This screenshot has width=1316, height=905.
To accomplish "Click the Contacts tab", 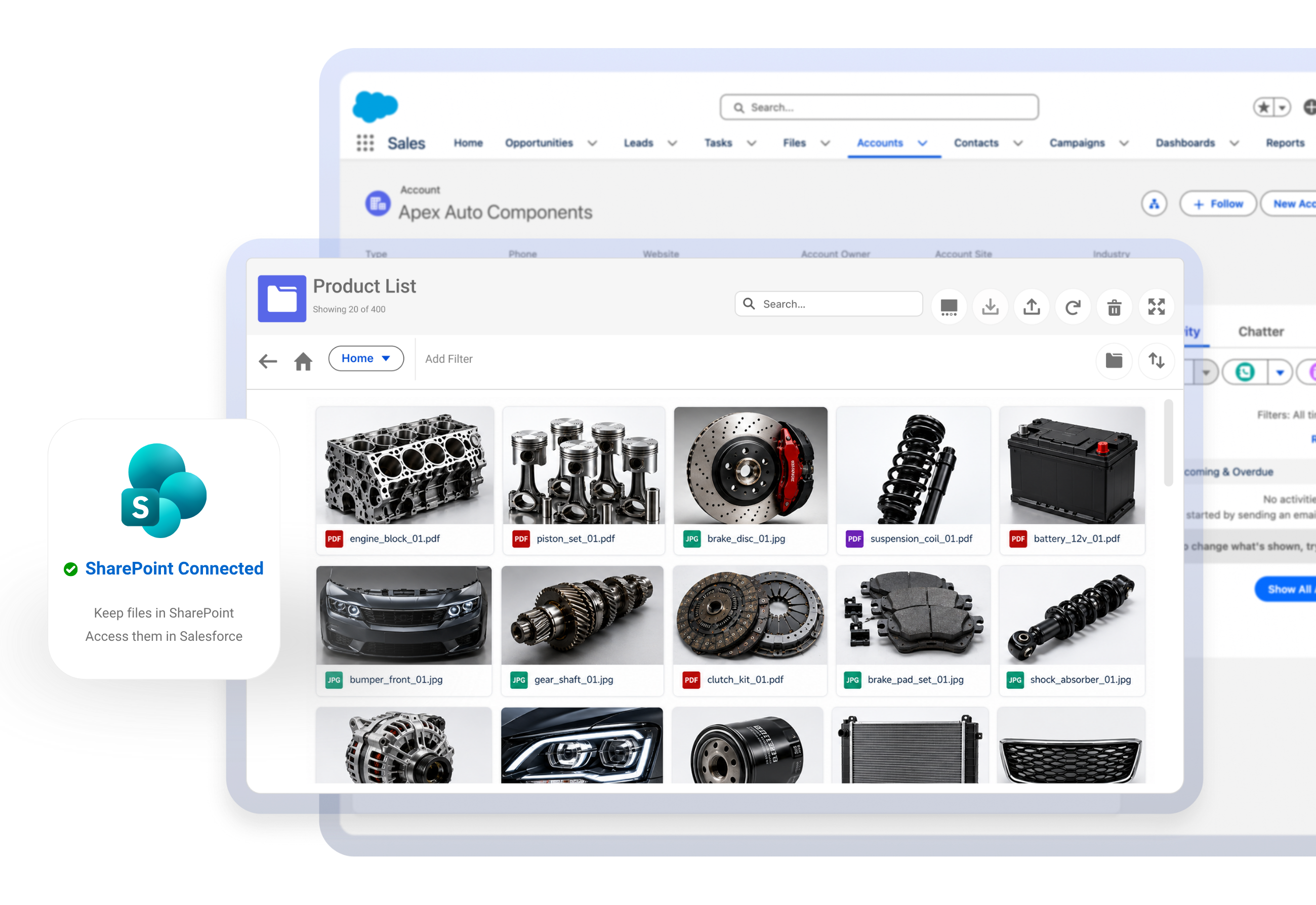I will tap(976, 143).
